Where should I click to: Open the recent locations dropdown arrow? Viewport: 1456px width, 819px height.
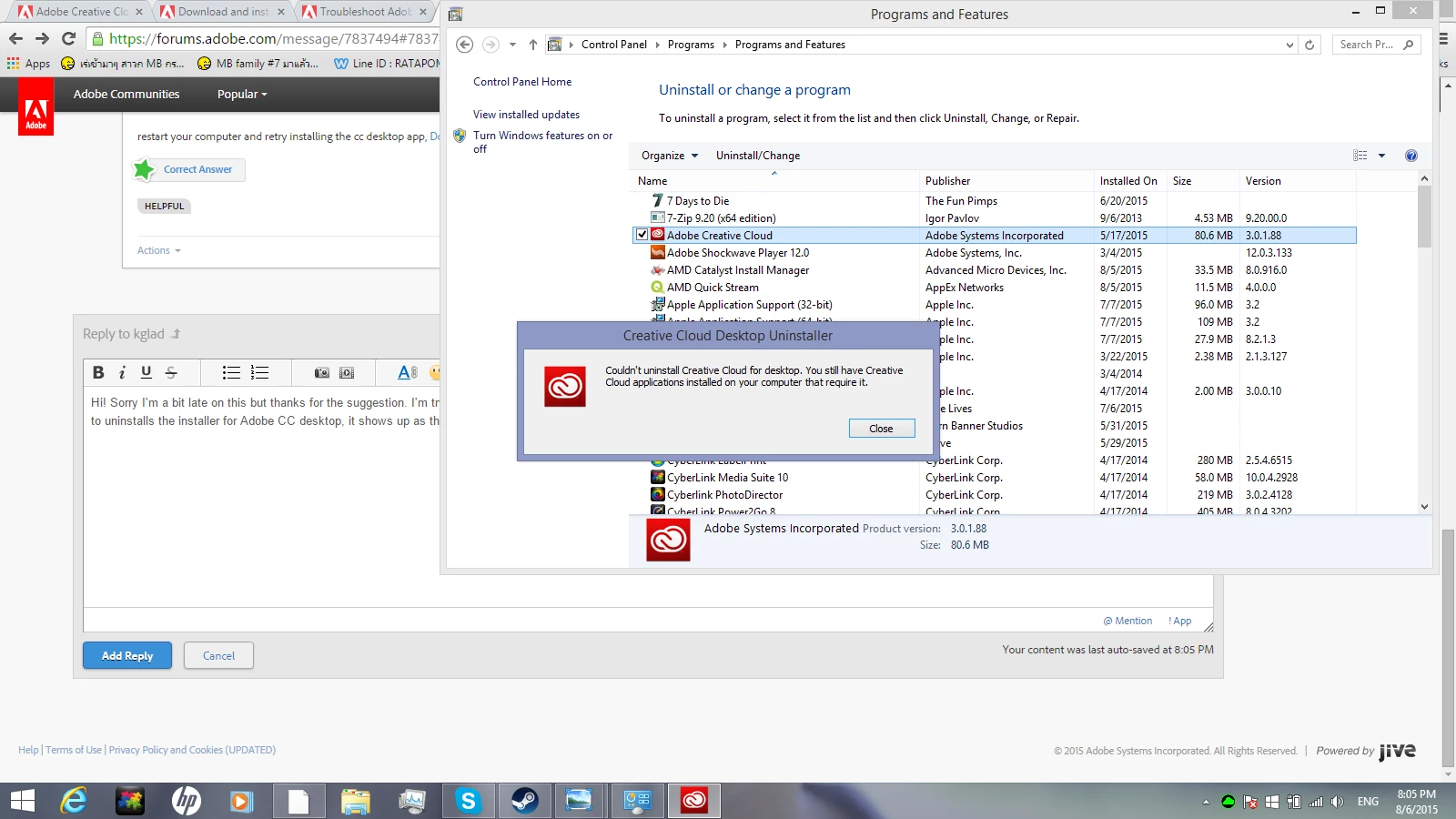coord(512,45)
